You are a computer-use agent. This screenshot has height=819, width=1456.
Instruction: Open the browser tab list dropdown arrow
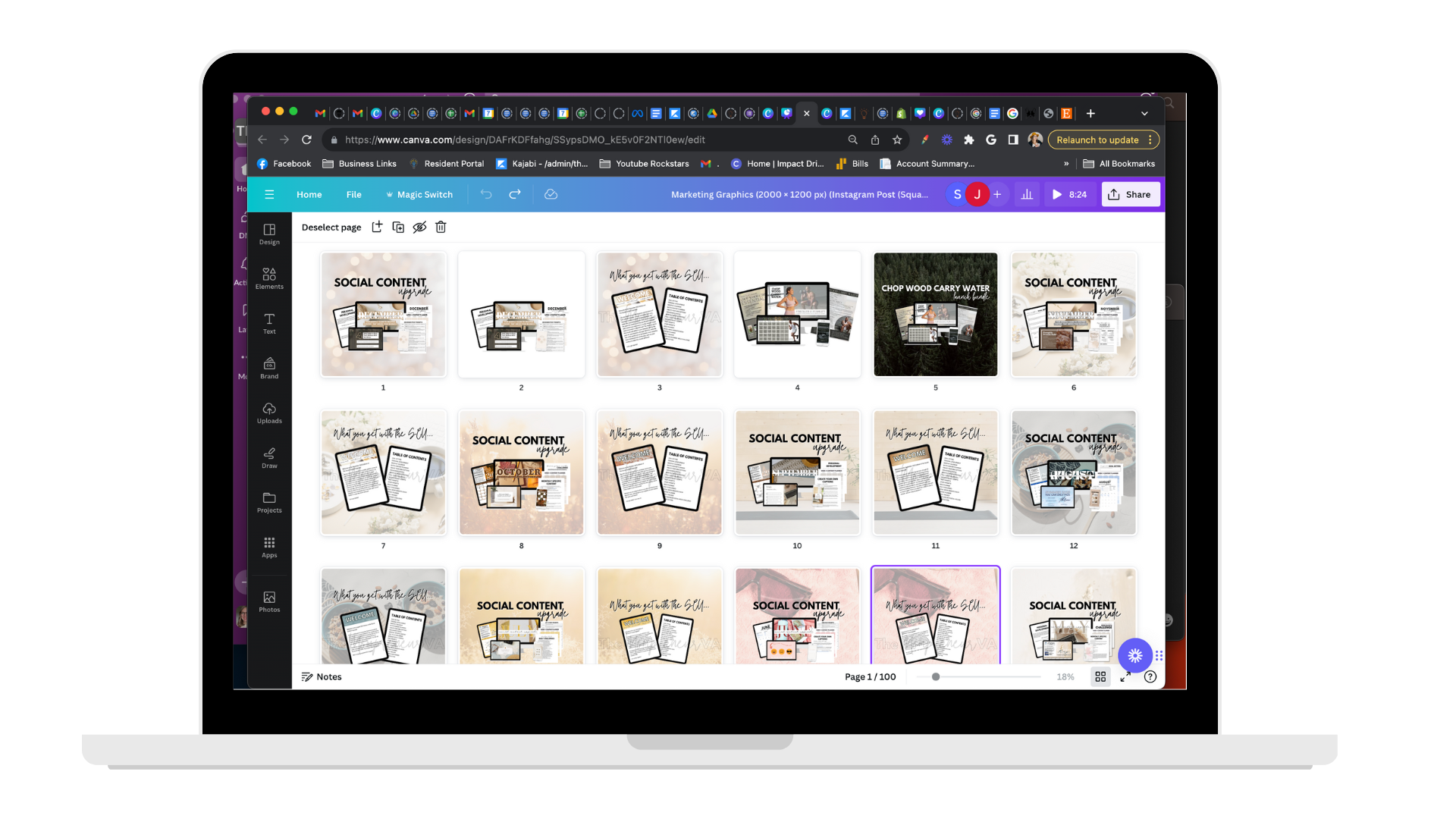pos(1144,114)
